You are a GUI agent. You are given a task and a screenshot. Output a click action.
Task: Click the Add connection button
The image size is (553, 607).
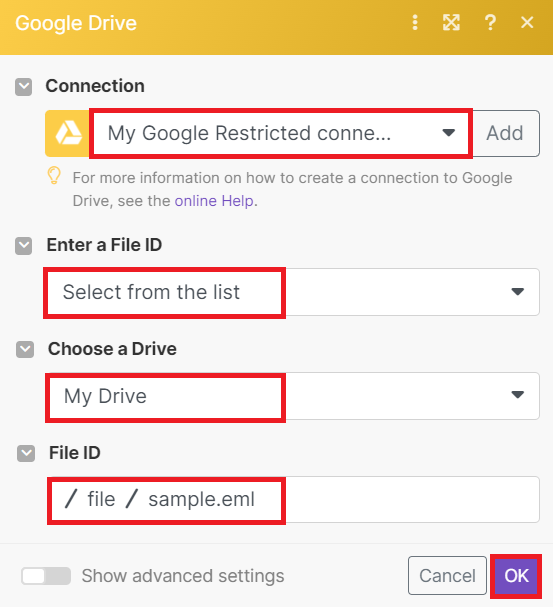coord(505,133)
